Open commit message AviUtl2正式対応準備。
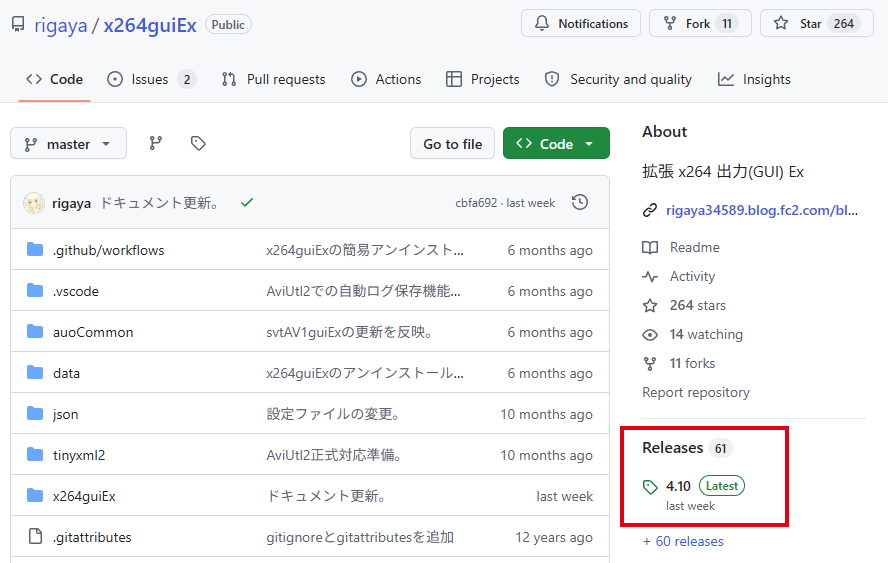The height and width of the screenshot is (563, 888). tap(335, 455)
